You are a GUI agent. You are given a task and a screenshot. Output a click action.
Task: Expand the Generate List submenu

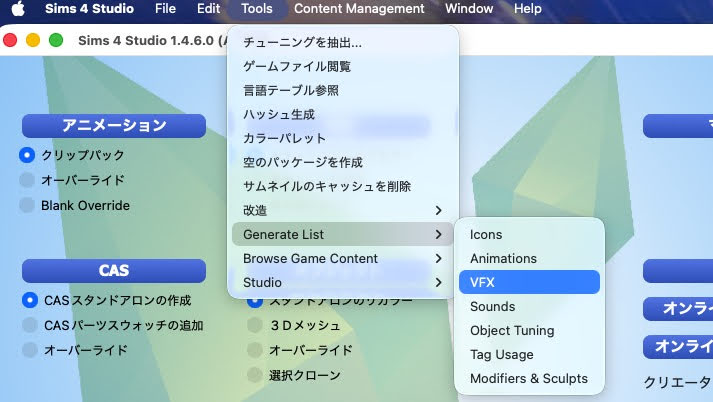pyautogui.click(x=342, y=234)
